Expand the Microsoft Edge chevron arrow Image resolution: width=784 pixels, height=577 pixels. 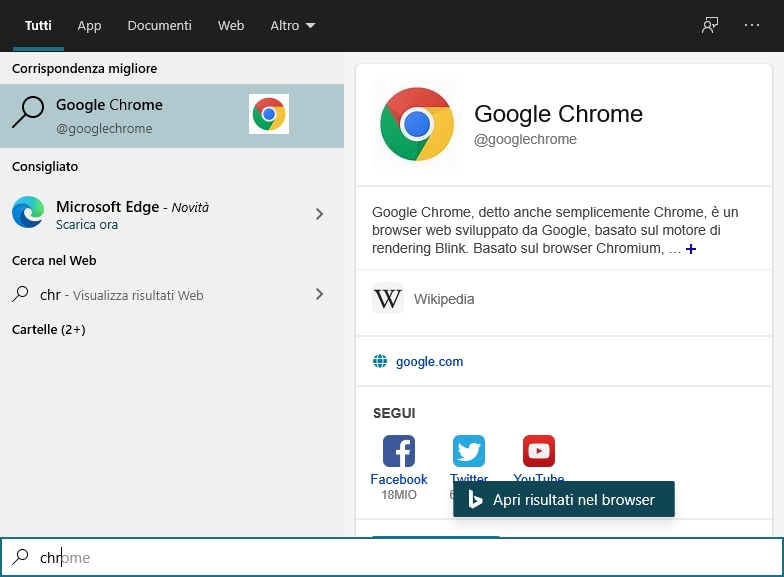[x=320, y=214]
